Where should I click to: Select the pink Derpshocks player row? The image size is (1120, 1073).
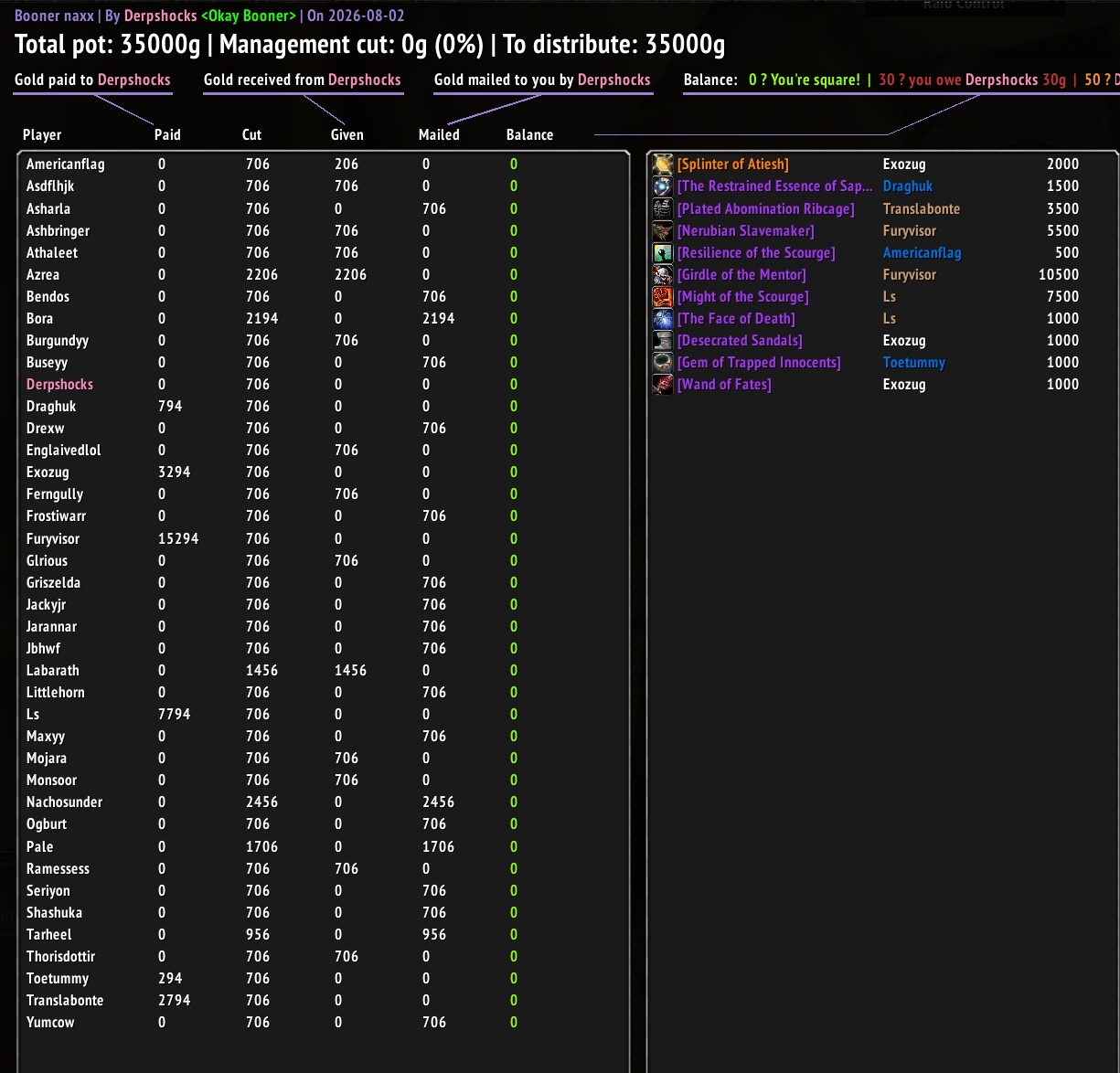[323, 384]
